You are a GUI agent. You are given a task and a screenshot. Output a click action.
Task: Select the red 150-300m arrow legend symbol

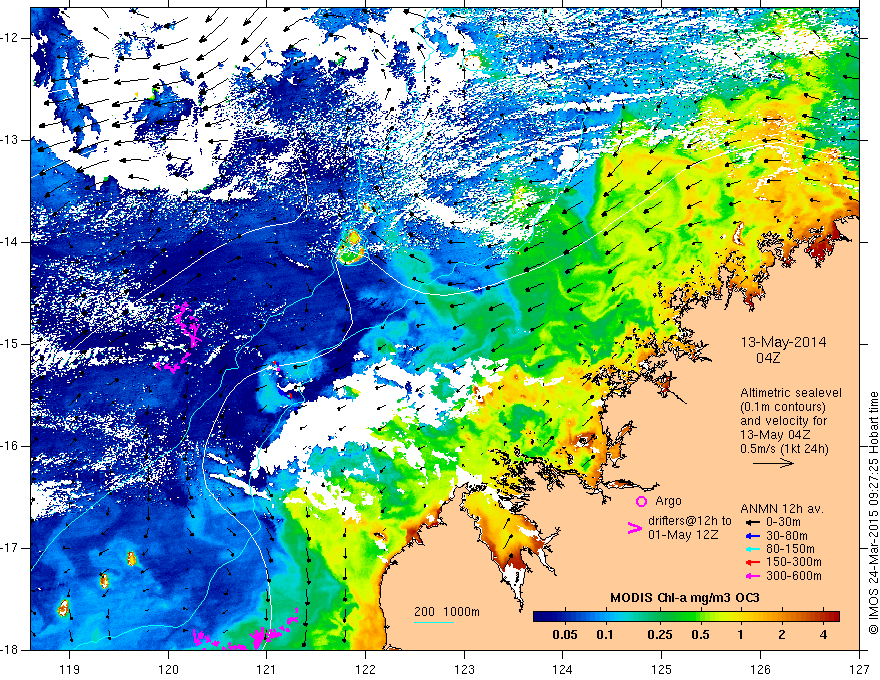751,562
